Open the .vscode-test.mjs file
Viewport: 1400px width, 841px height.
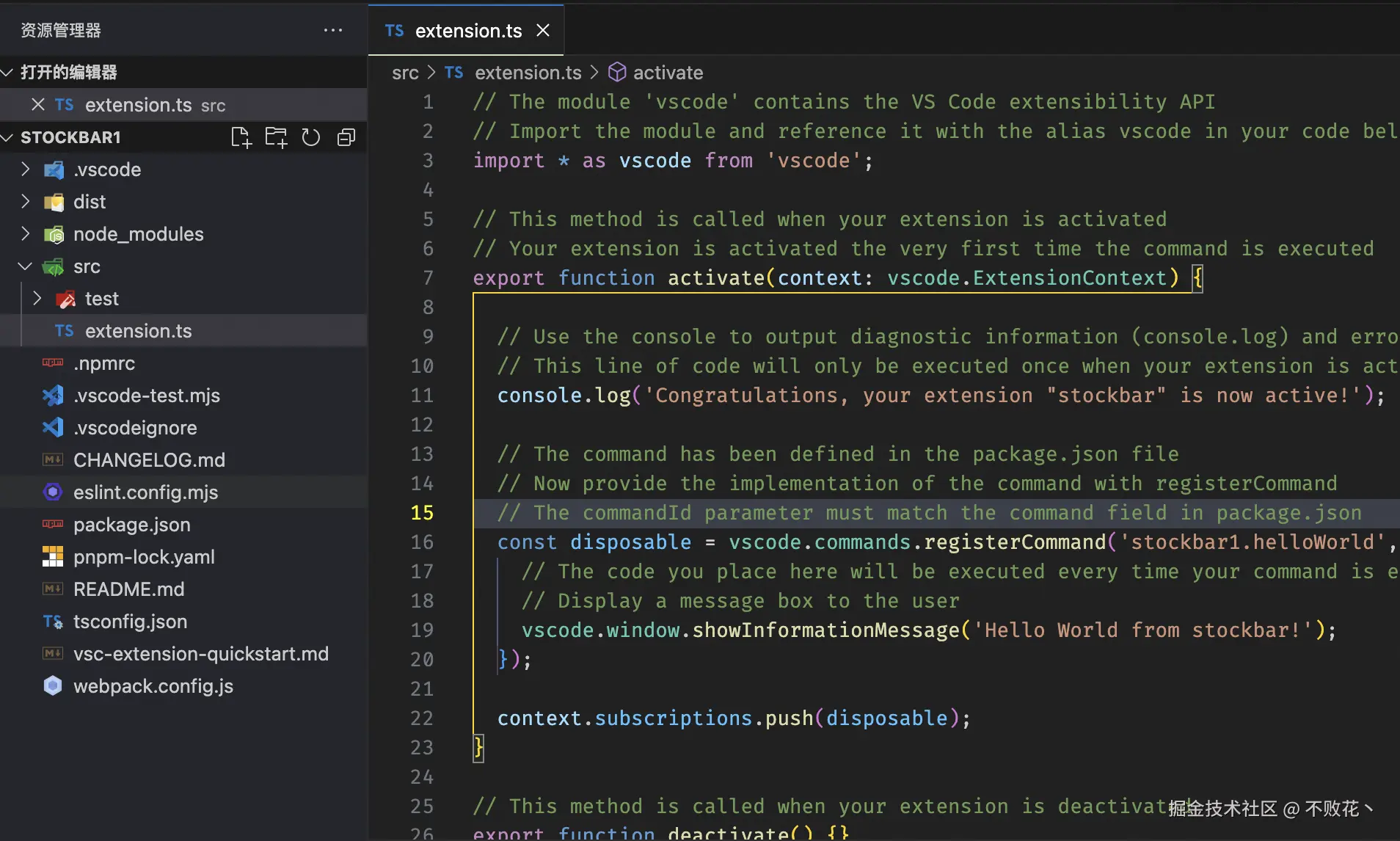(x=183, y=396)
